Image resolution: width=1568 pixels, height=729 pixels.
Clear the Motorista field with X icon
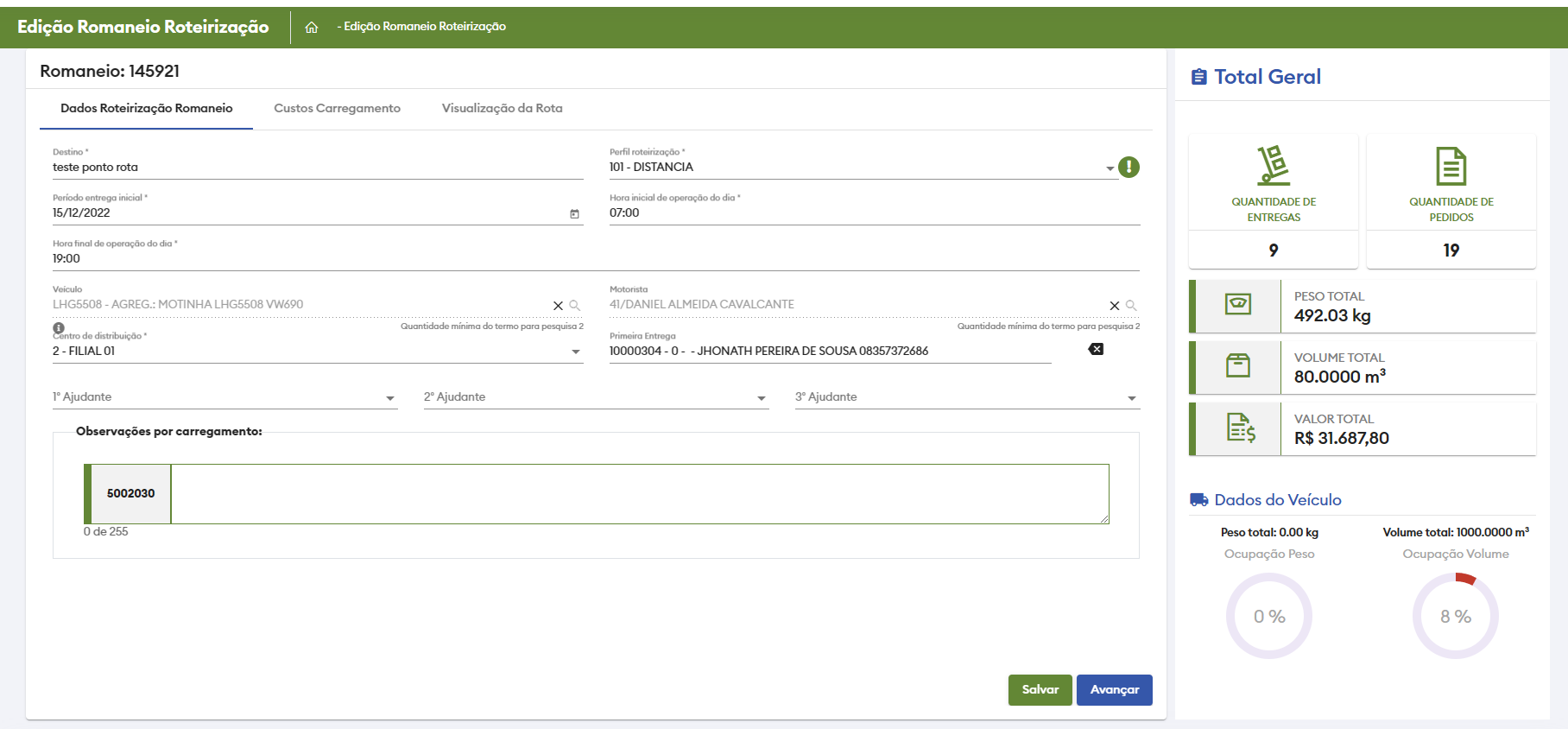(x=1115, y=306)
